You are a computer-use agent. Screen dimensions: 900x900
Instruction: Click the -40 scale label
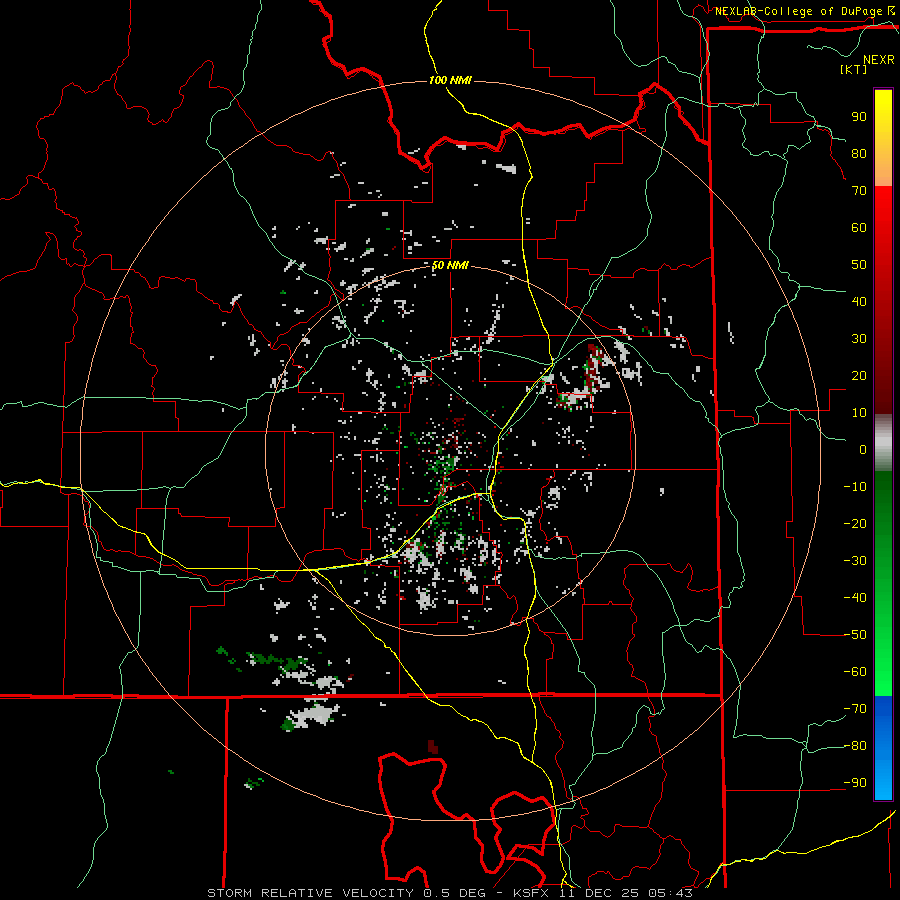coord(855,598)
